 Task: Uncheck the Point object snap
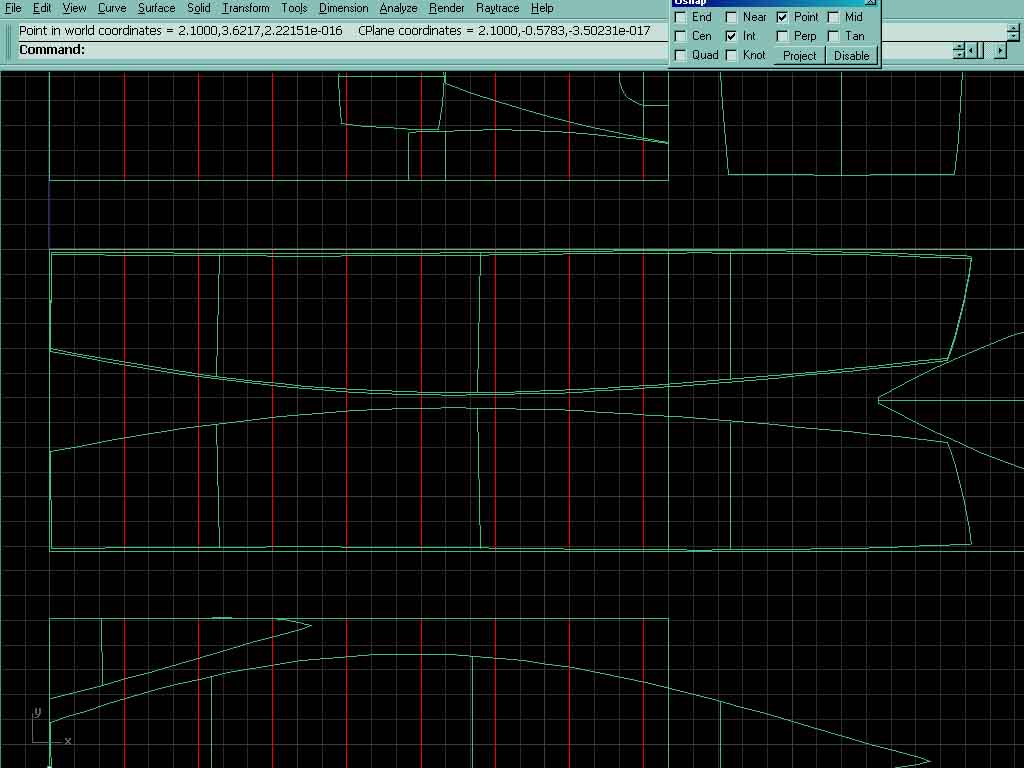click(x=783, y=17)
